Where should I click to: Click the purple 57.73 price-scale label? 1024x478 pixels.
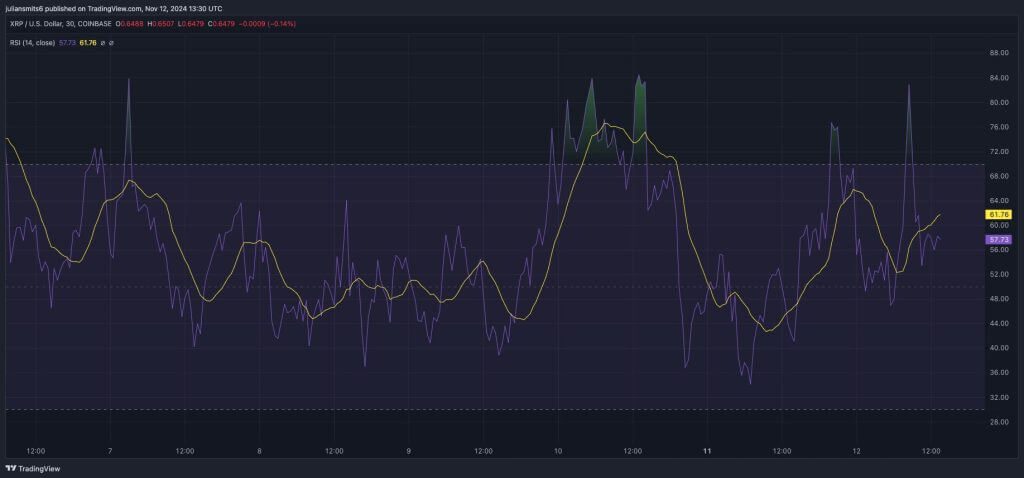(x=999, y=240)
